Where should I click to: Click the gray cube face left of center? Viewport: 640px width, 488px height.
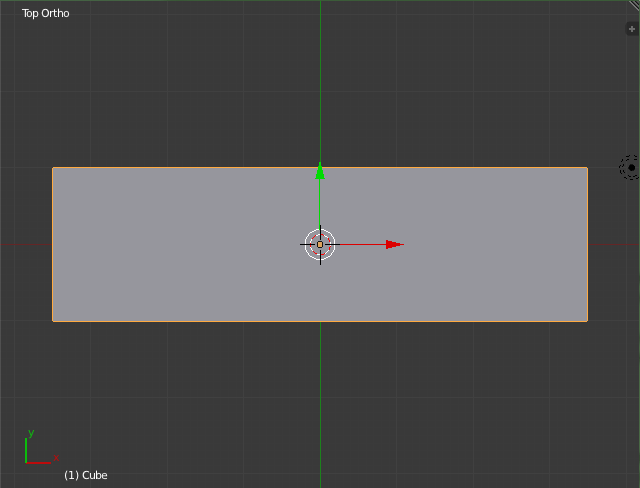click(180, 244)
